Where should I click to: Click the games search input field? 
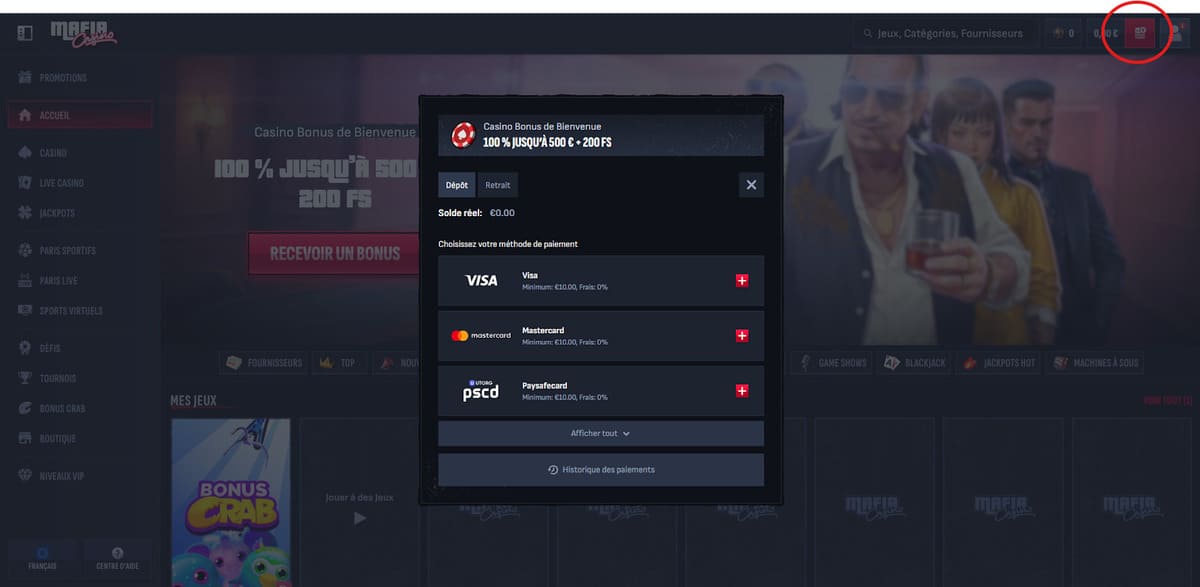coord(948,33)
